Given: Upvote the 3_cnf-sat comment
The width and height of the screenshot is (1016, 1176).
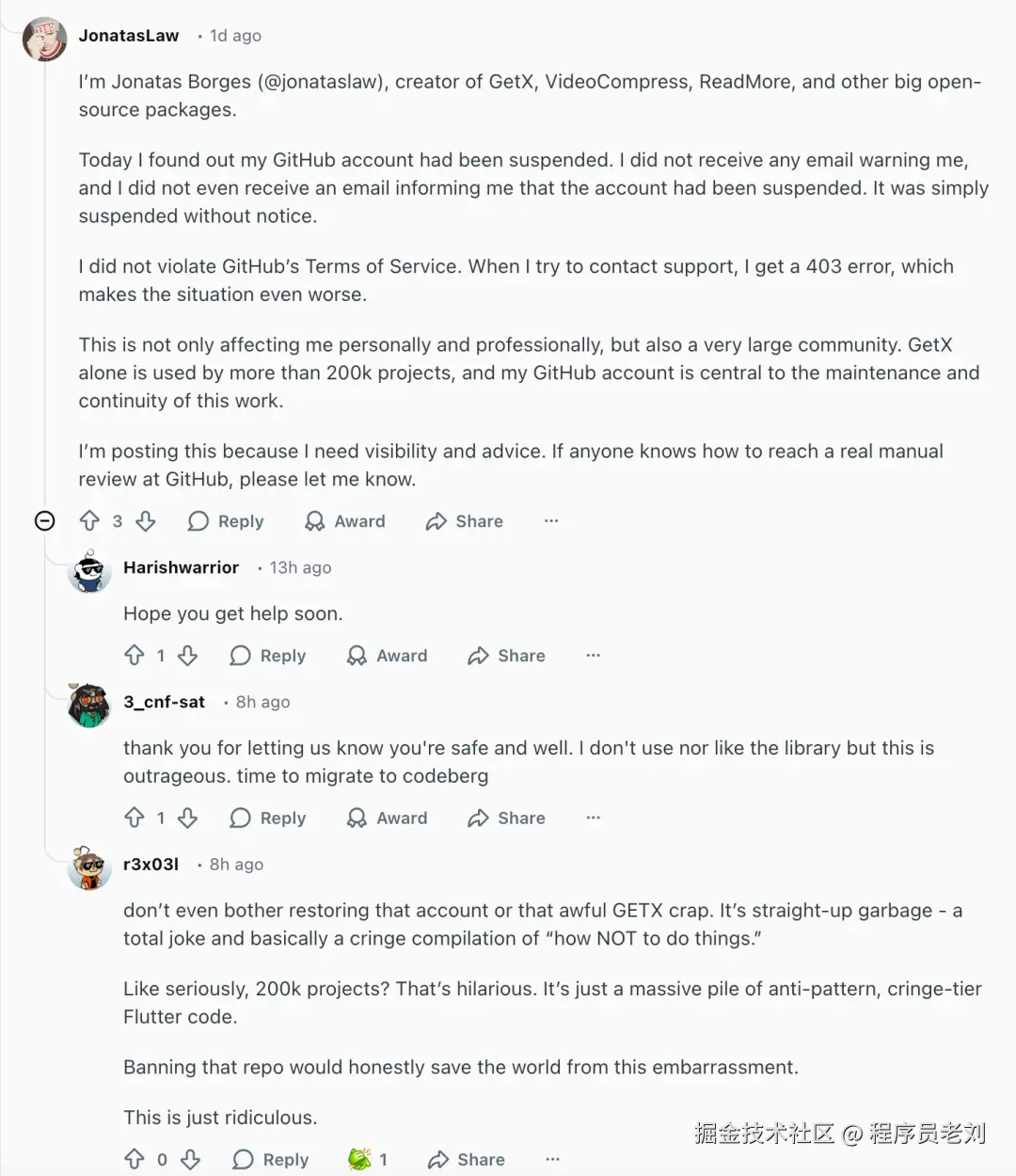Looking at the screenshot, I should pos(135,818).
